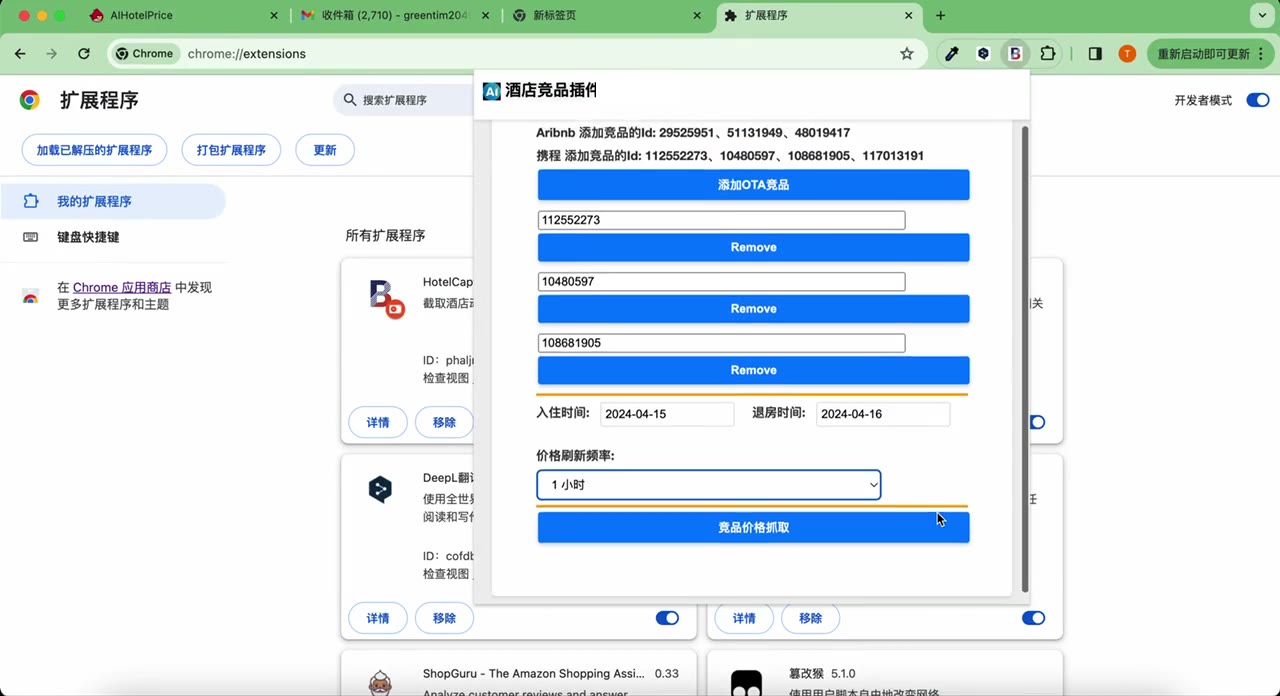This screenshot has width=1280, height=696.
Task: Disable the DeepL extension toggle
Action: (667, 618)
